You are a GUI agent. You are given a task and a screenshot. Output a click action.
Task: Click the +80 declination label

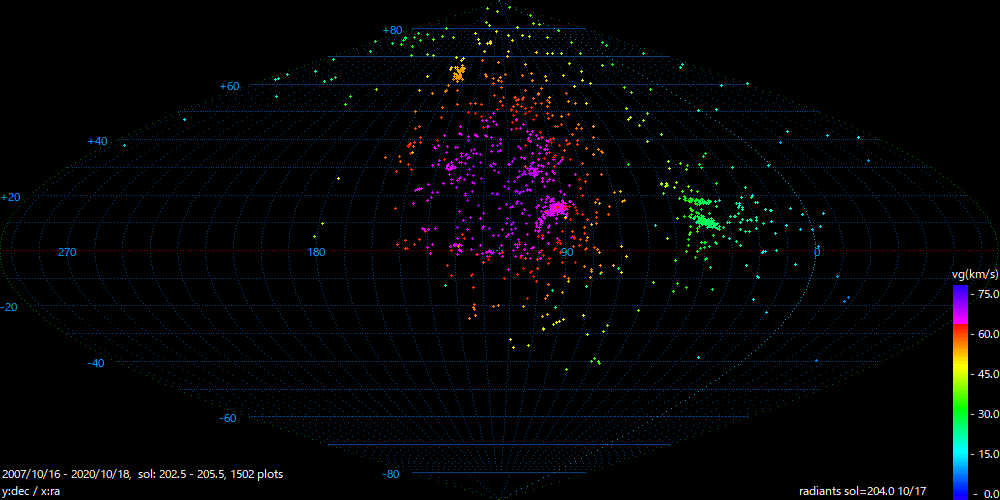coord(392,31)
